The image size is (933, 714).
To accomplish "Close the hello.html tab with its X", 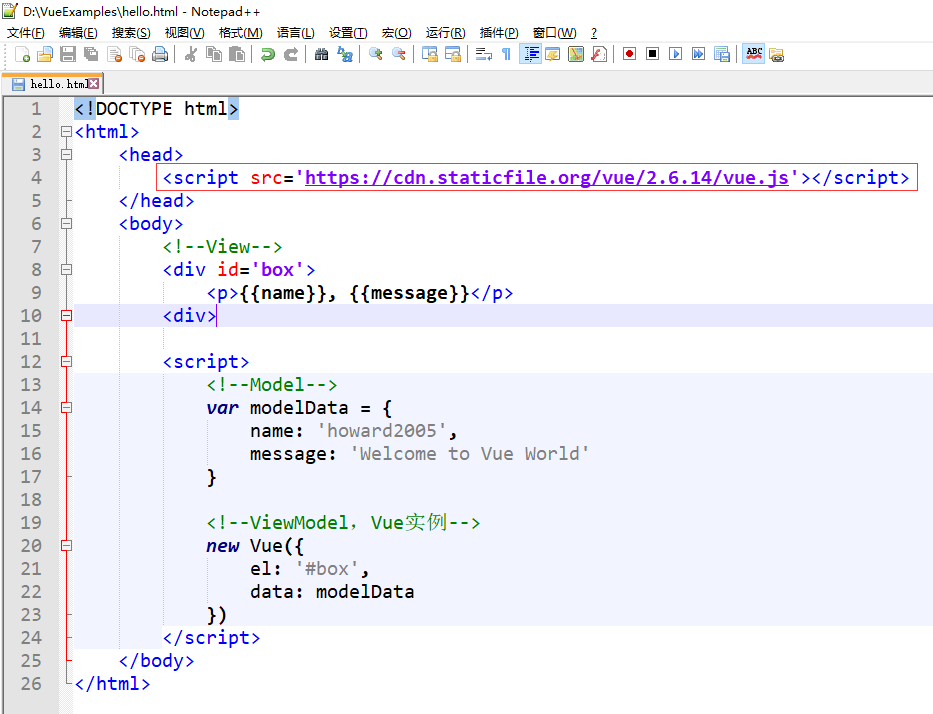I will coord(94,84).
